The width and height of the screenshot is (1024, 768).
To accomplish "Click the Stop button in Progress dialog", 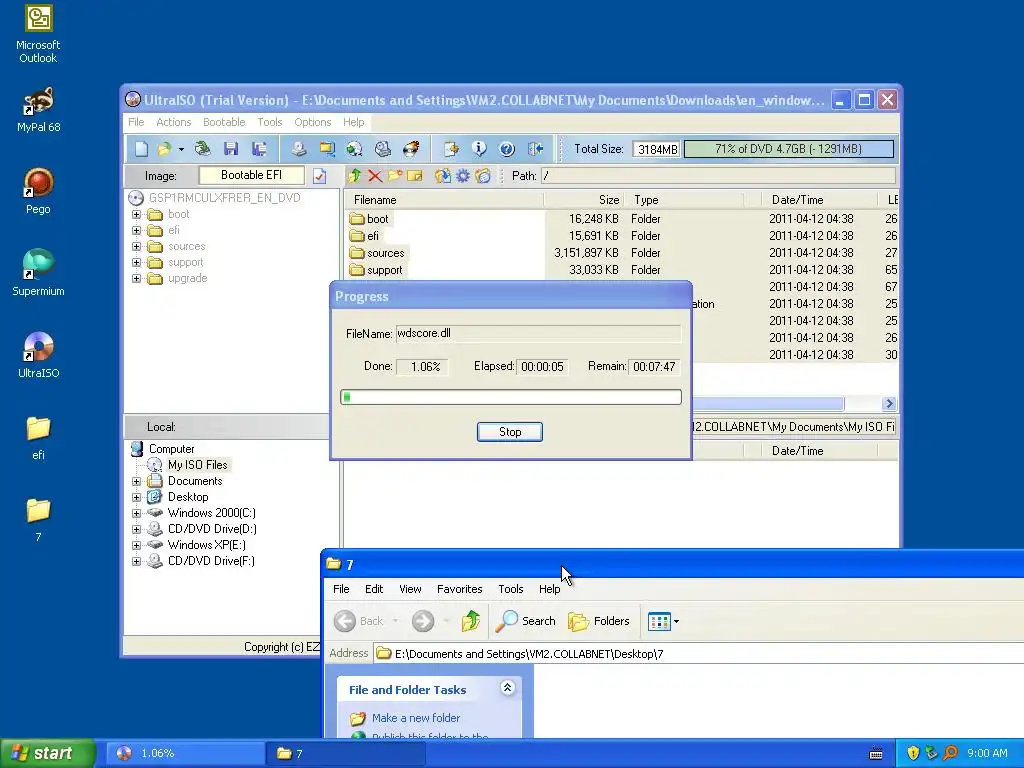I will coord(509,432).
